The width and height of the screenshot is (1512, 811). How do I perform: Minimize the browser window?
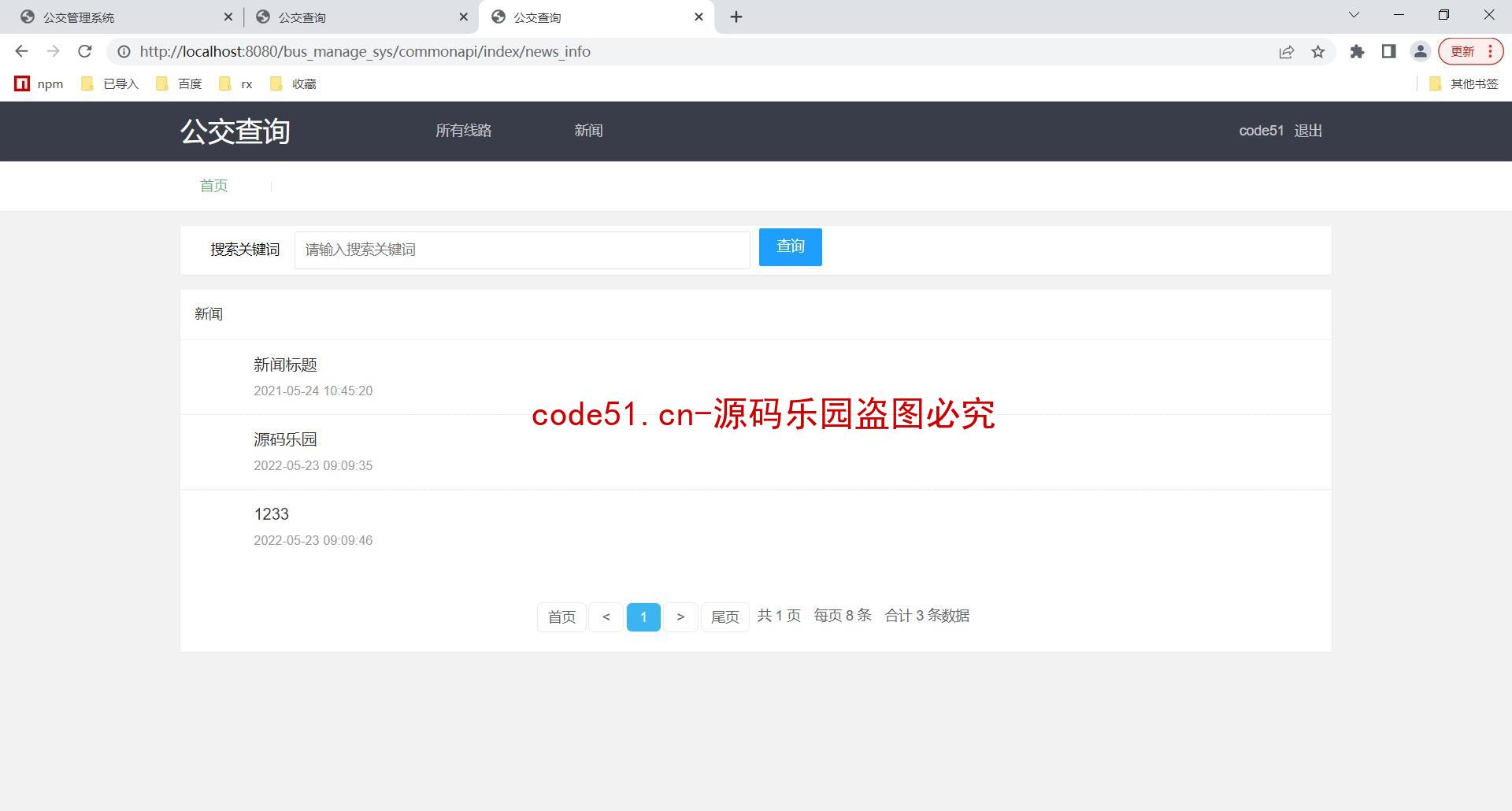(1399, 15)
